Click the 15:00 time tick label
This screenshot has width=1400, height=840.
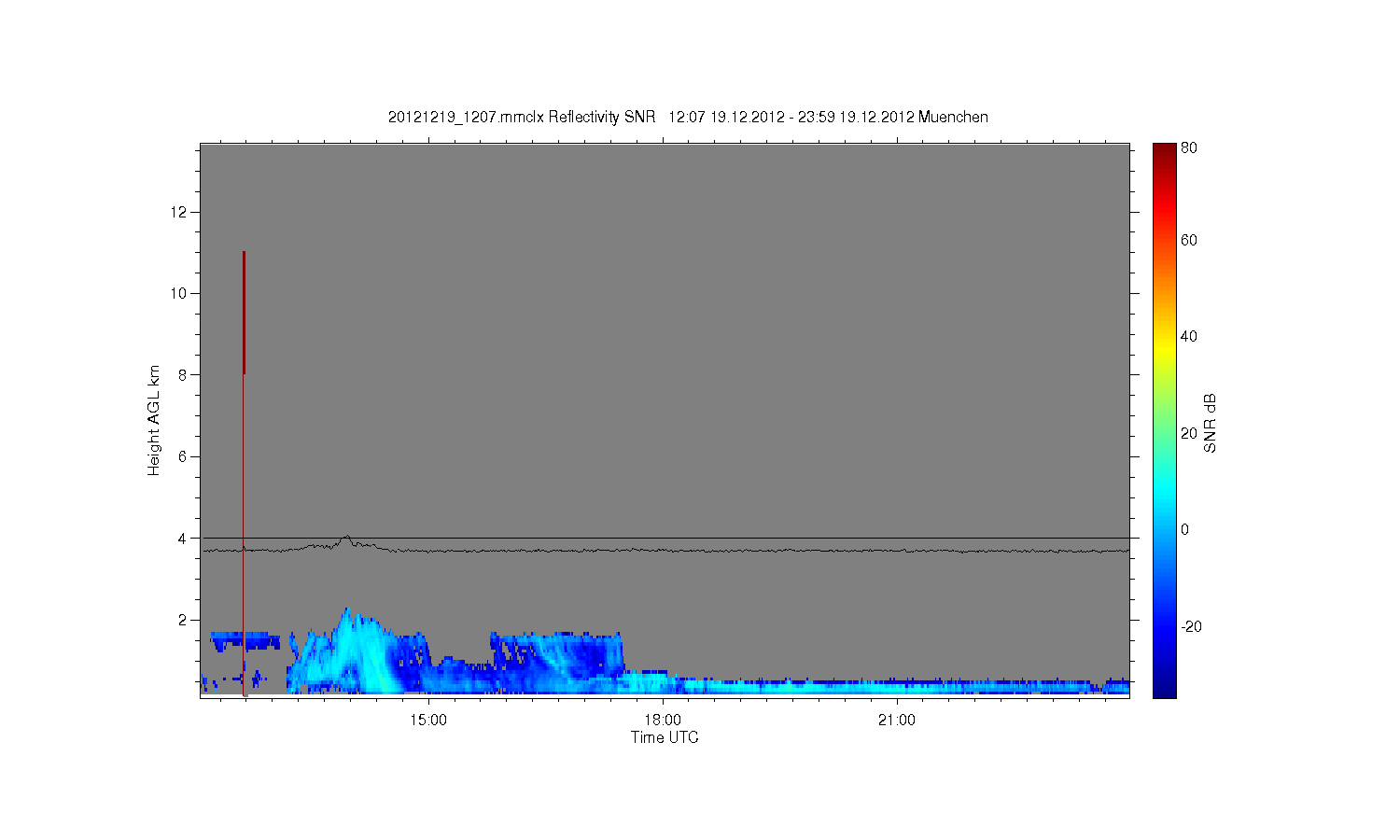428,720
